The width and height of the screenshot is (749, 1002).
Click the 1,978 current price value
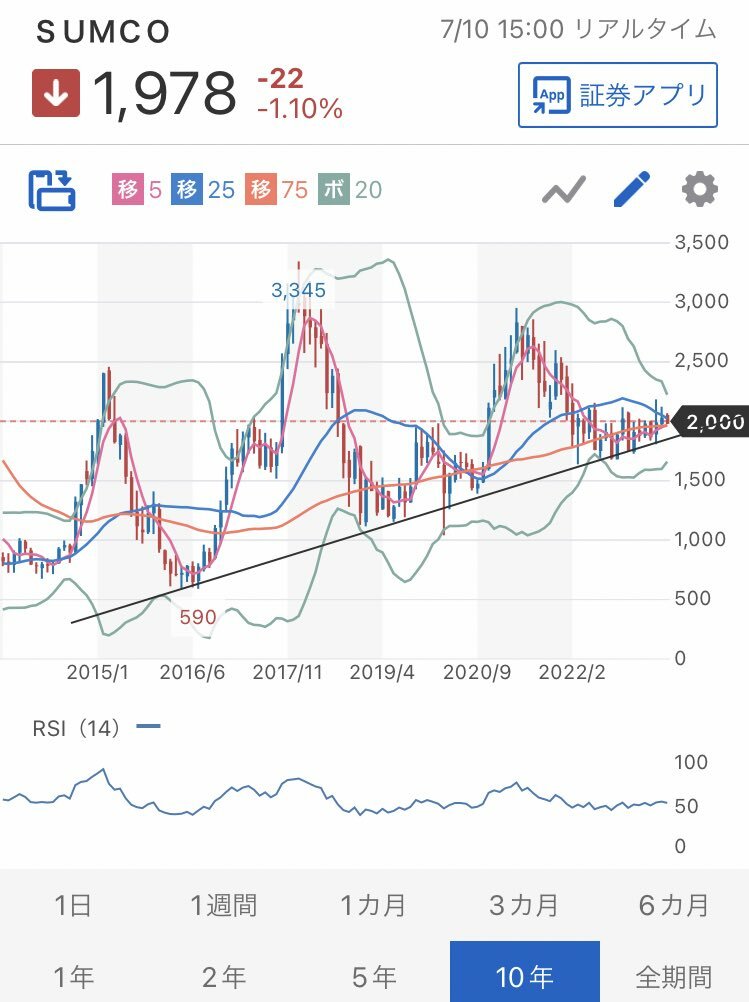point(164,94)
